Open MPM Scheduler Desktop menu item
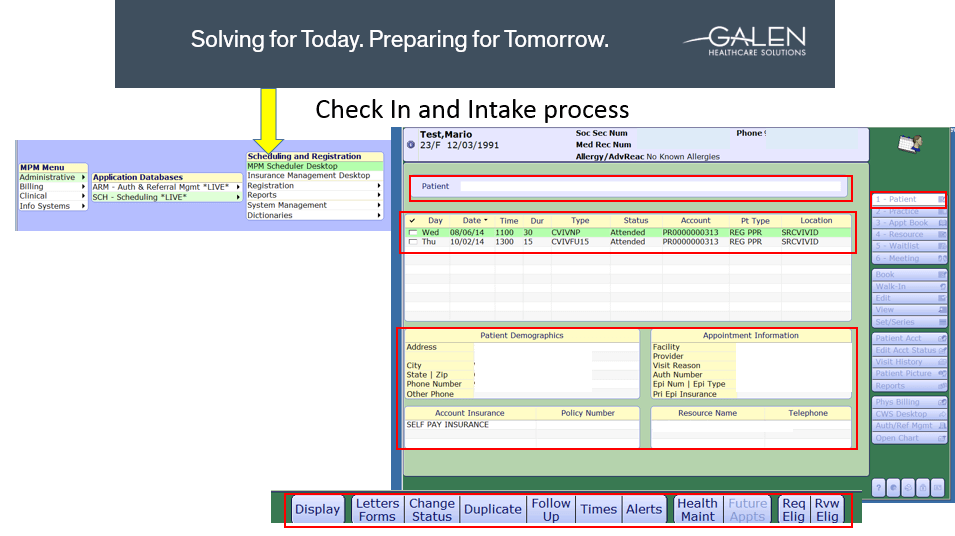 click(x=292, y=166)
